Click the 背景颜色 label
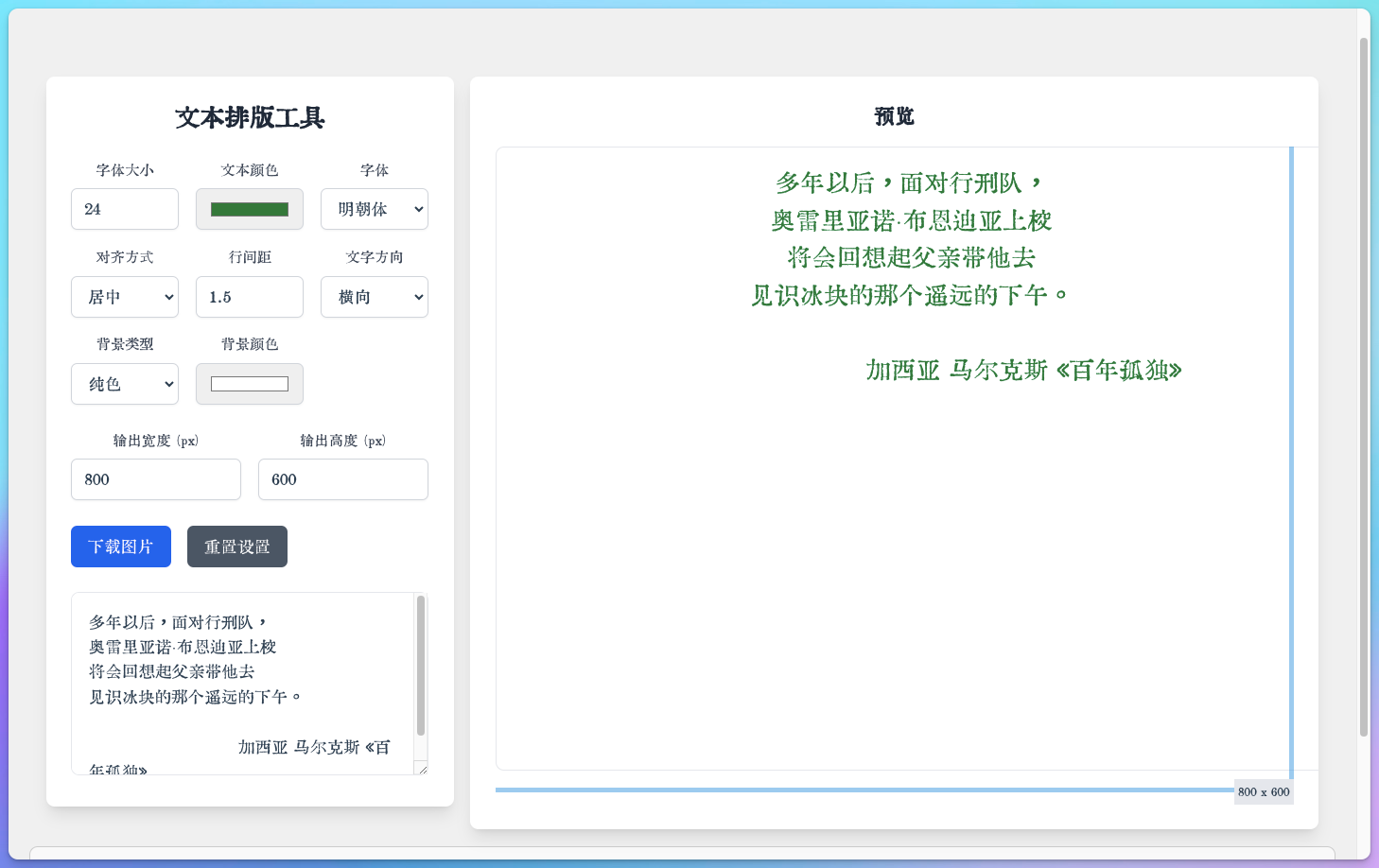Viewport: 1379px width, 868px height. point(250,344)
